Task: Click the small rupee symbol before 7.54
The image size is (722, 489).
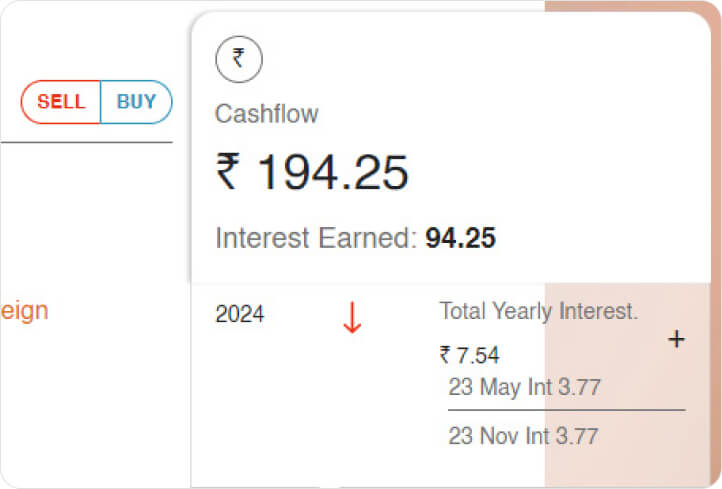Action: tap(445, 355)
